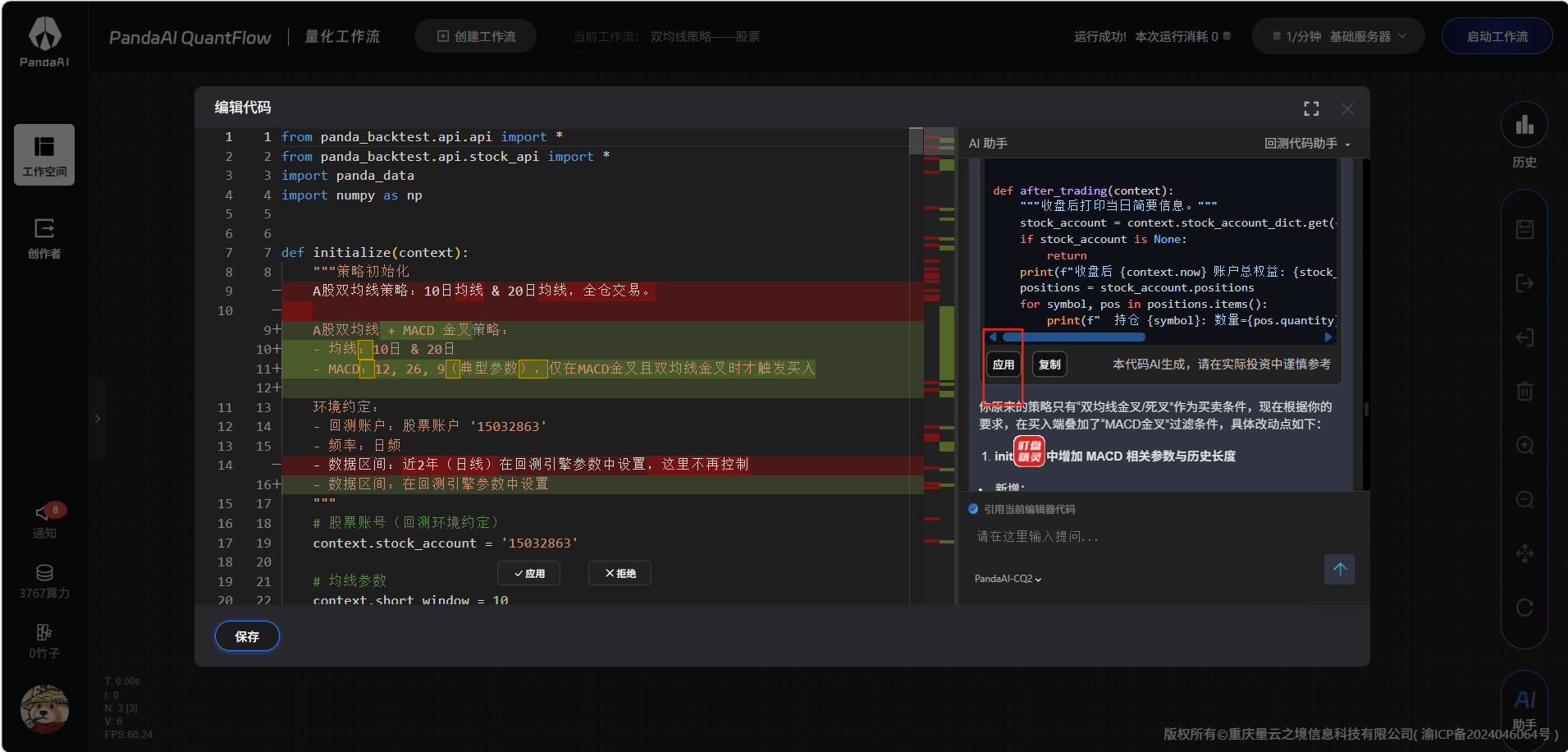1568x752 pixels.
Task: Click the left scroll arrow of the code snippet
Action: point(993,337)
